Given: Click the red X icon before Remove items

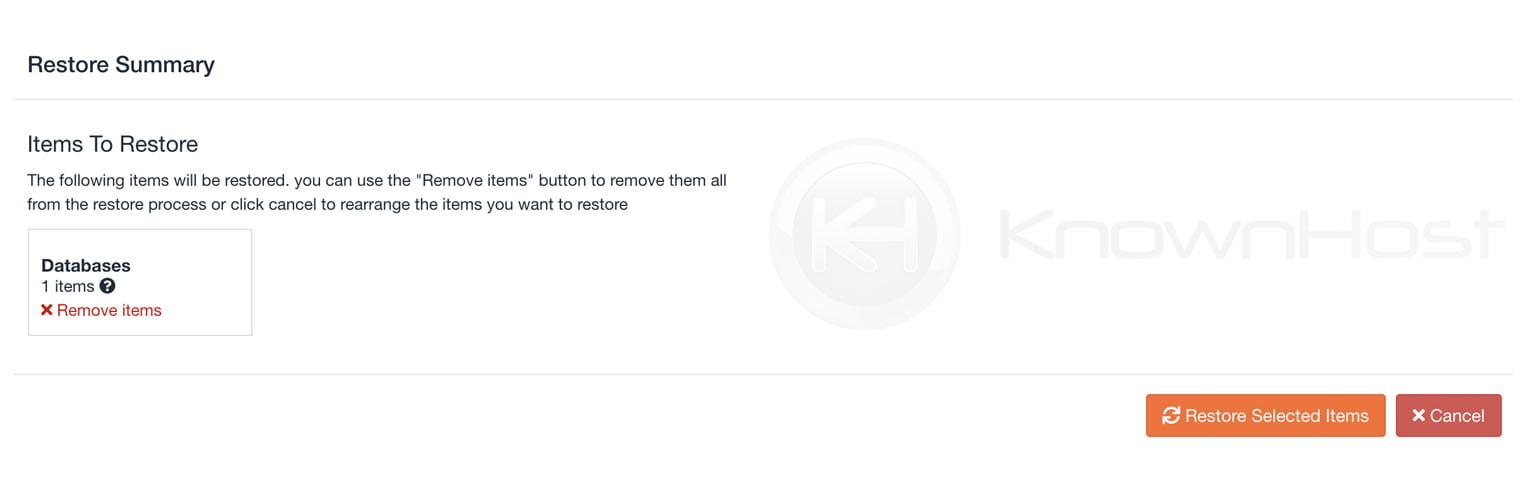Looking at the screenshot, I should (46, 310).
